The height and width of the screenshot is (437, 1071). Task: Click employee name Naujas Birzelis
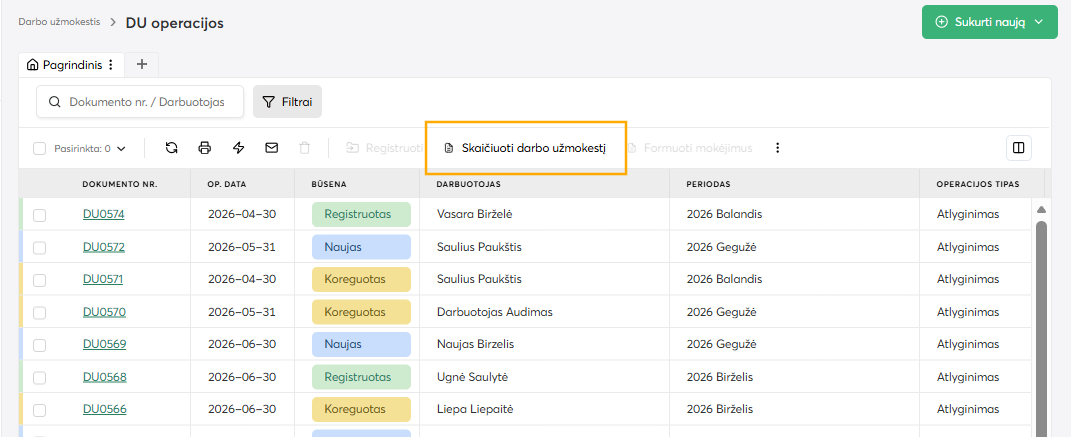tap(475, 343)
